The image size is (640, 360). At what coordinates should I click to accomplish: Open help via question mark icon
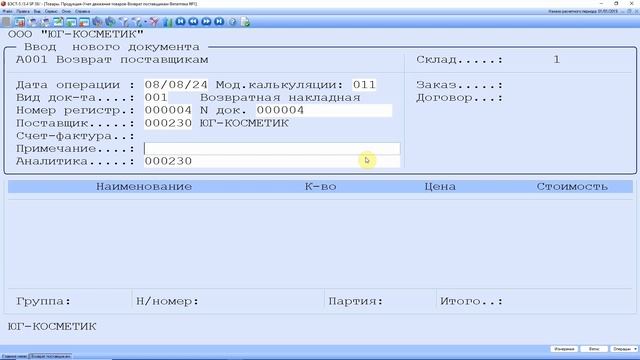pos(232,22)
